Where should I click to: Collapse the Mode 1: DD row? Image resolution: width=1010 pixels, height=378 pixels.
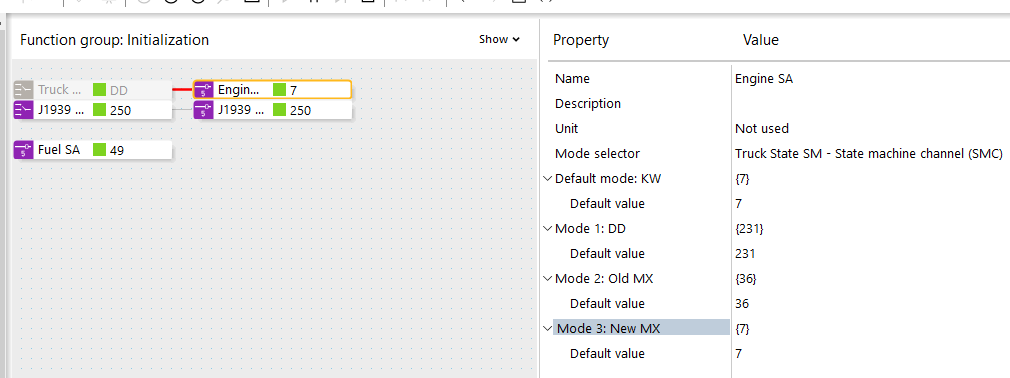click(548, 229)
